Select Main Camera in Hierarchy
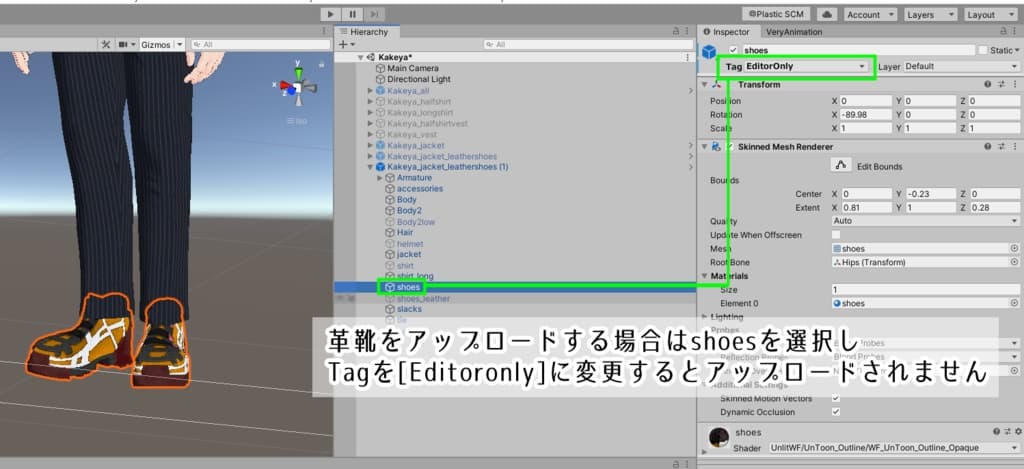The width and height of the screenshot is (1024, 469). [x=413, y=68]
